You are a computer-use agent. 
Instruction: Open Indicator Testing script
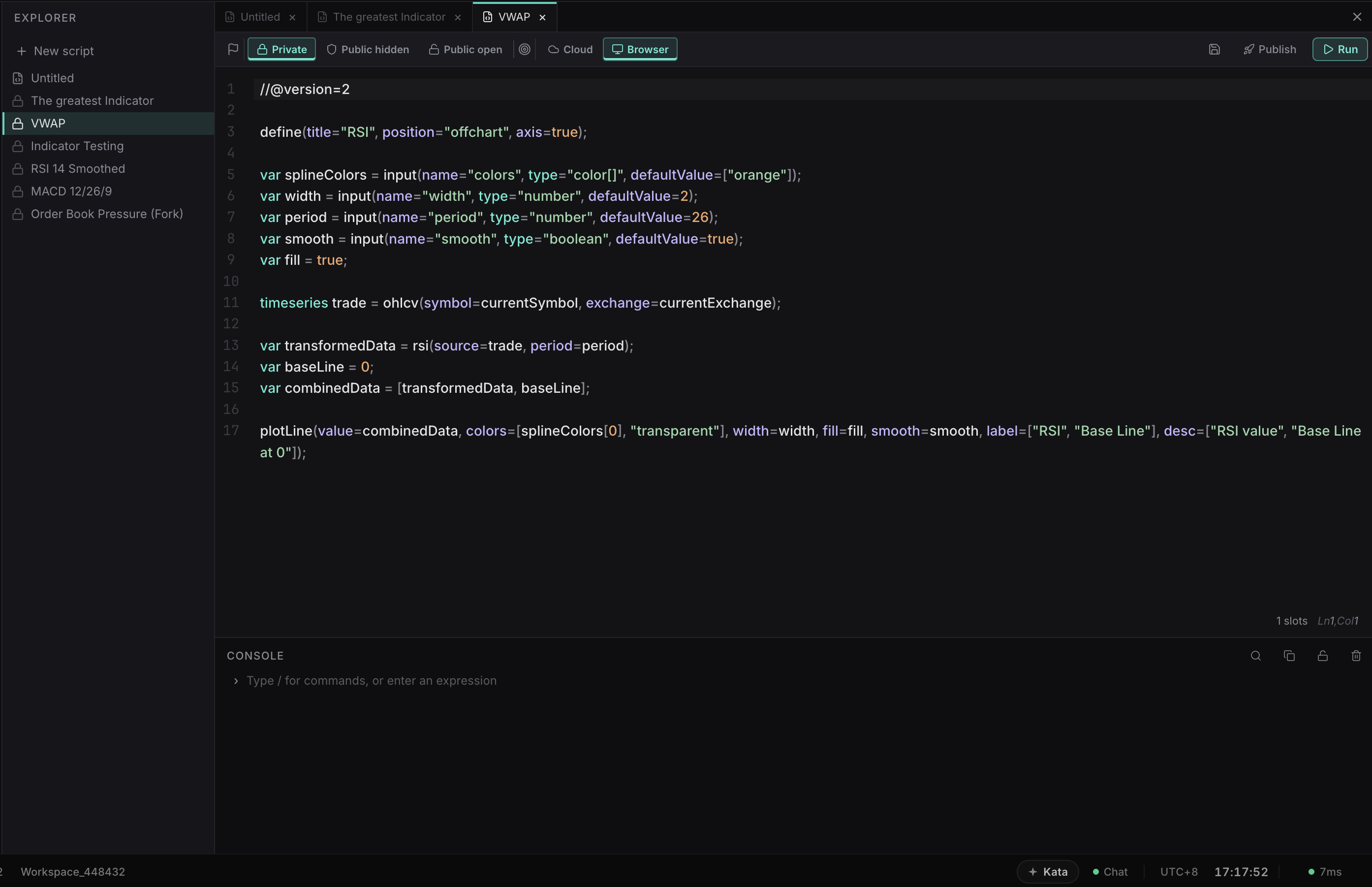[x=108, y=146]
